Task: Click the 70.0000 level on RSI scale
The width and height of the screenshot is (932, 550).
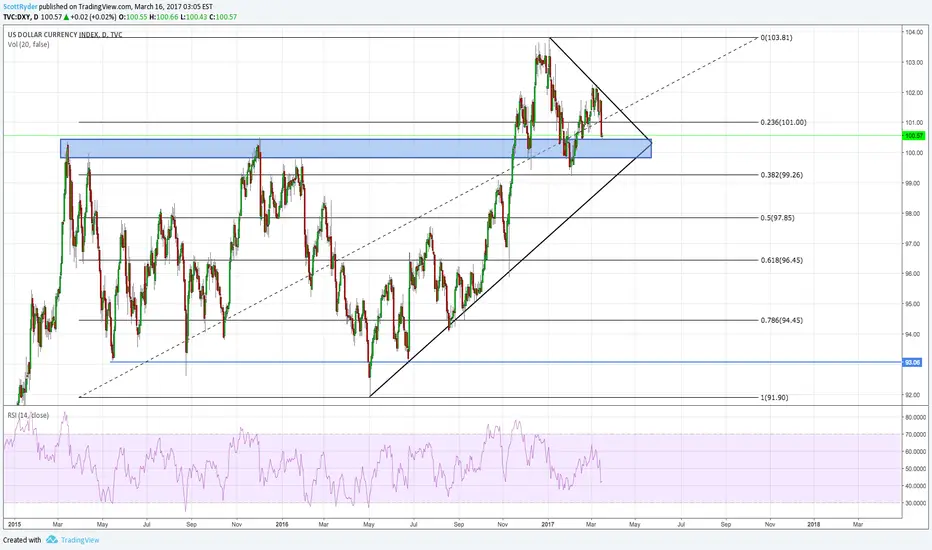Action: coord(915,435)
